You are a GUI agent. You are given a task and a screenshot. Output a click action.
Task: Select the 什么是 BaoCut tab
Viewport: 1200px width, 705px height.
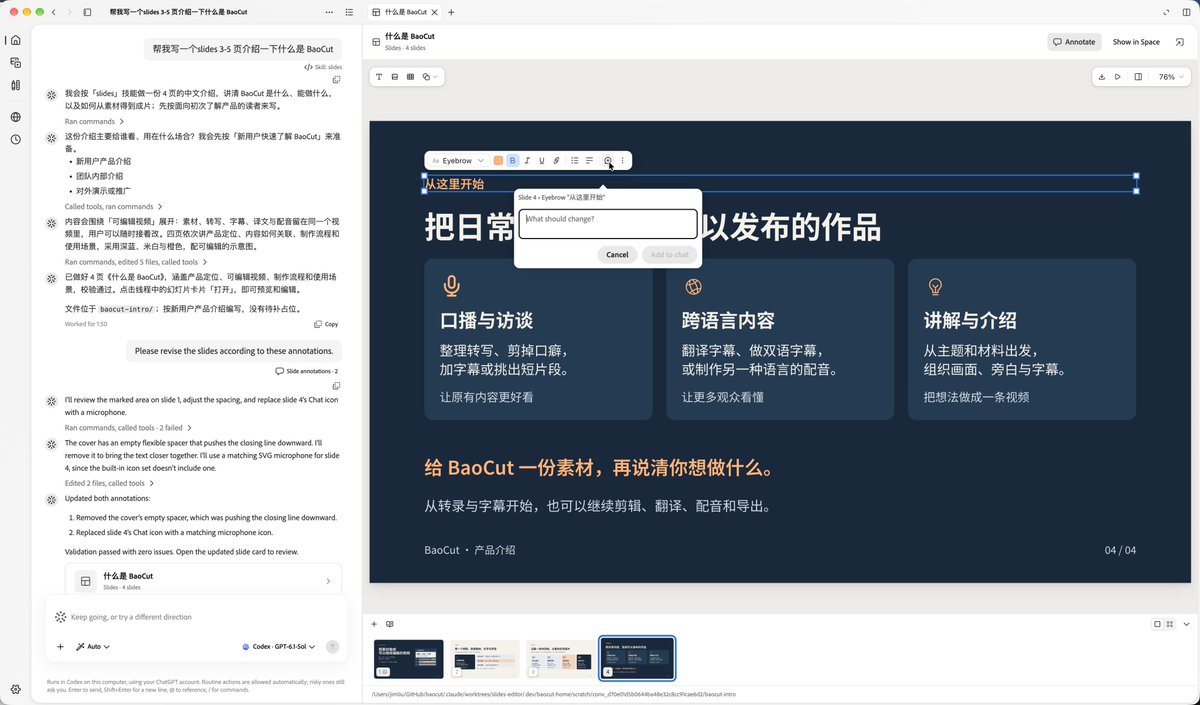pyautogui.click(x=406, y=12)
